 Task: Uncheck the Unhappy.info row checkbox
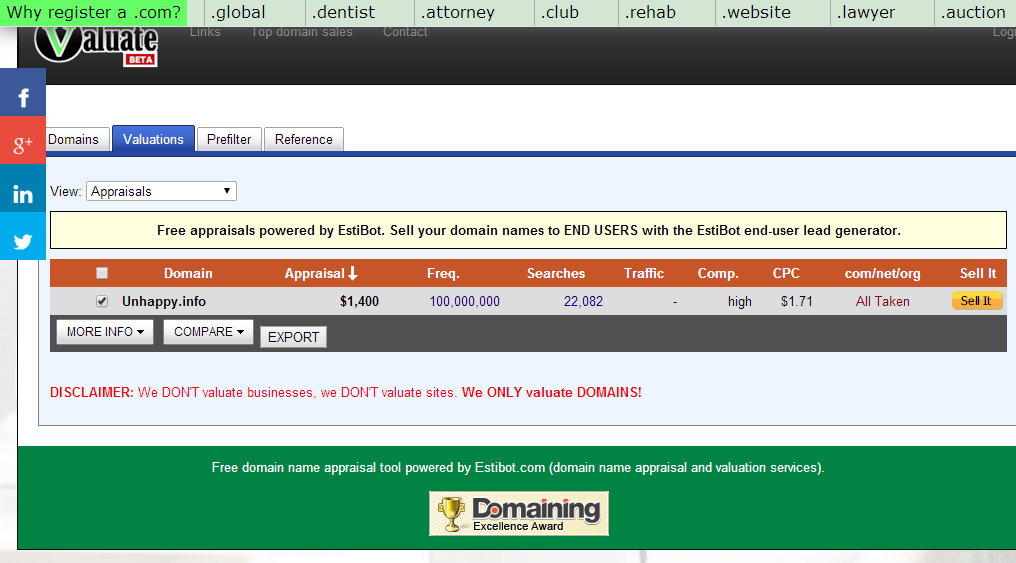pyautogui.click(x=102, y=301)
